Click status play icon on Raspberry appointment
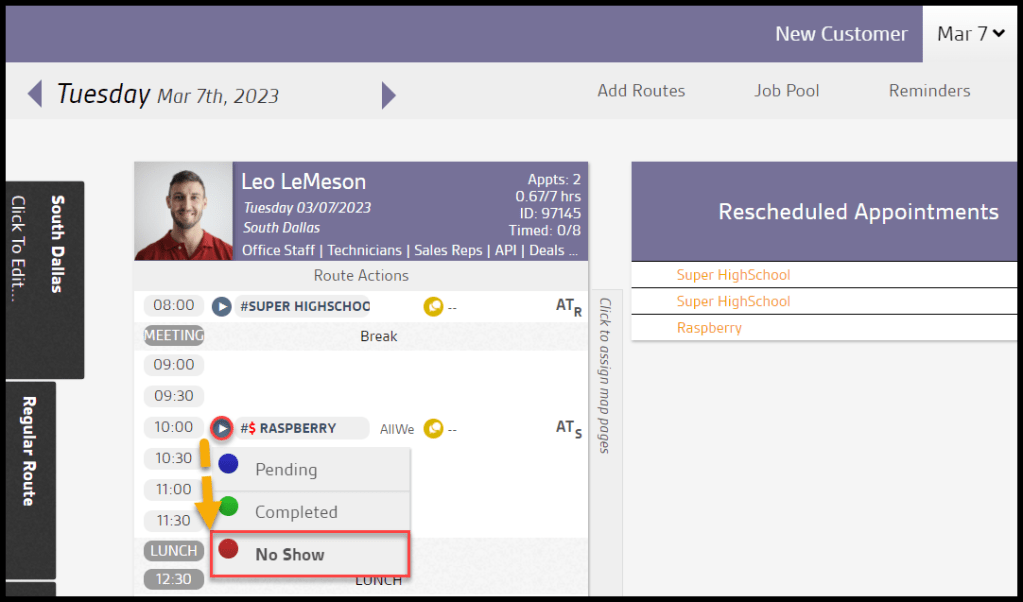This screenshot has height=602, width=1023. tap(221, 428)
